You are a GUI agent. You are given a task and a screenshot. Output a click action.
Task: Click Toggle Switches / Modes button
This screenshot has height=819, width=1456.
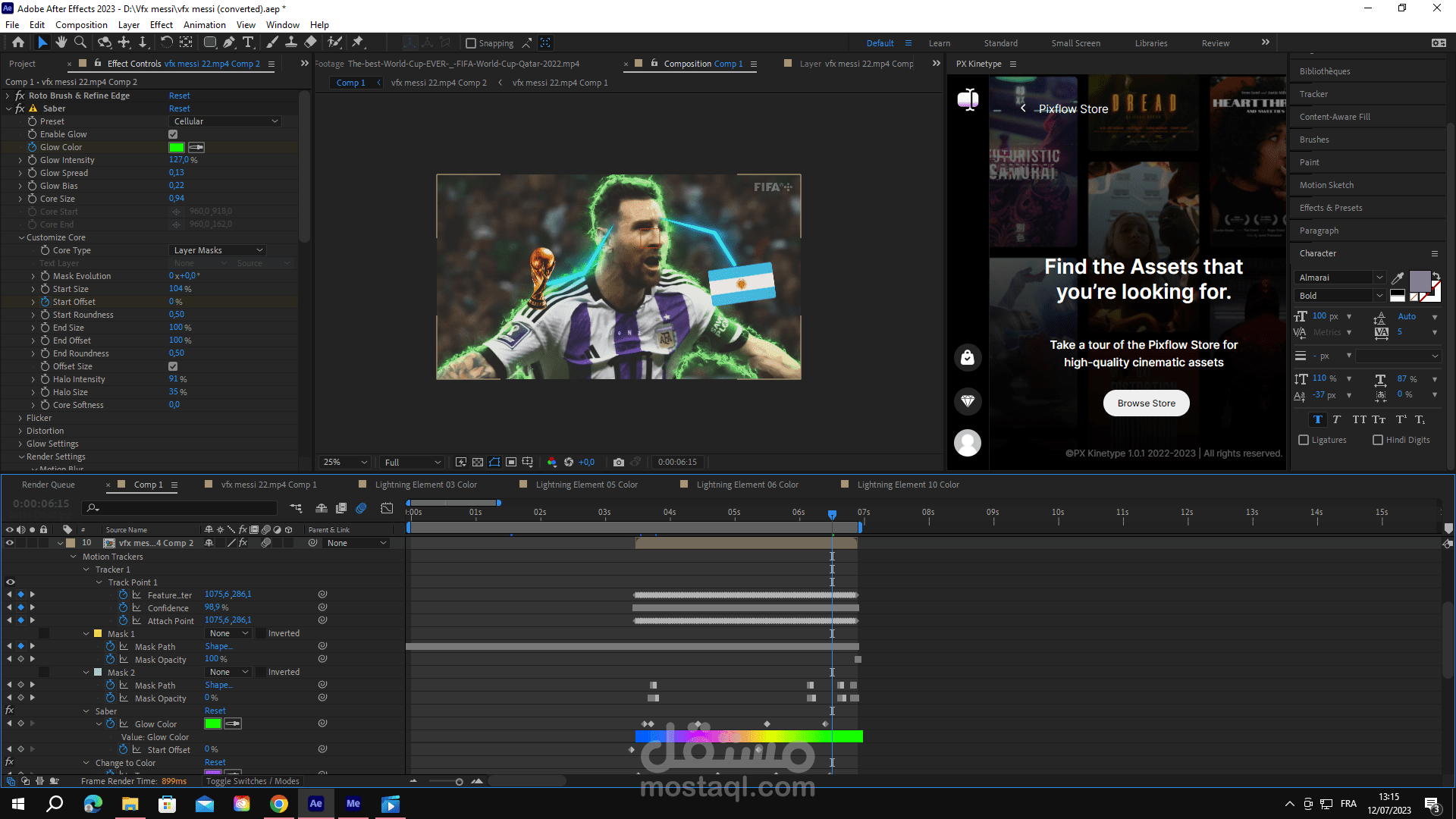pos(253,781)
